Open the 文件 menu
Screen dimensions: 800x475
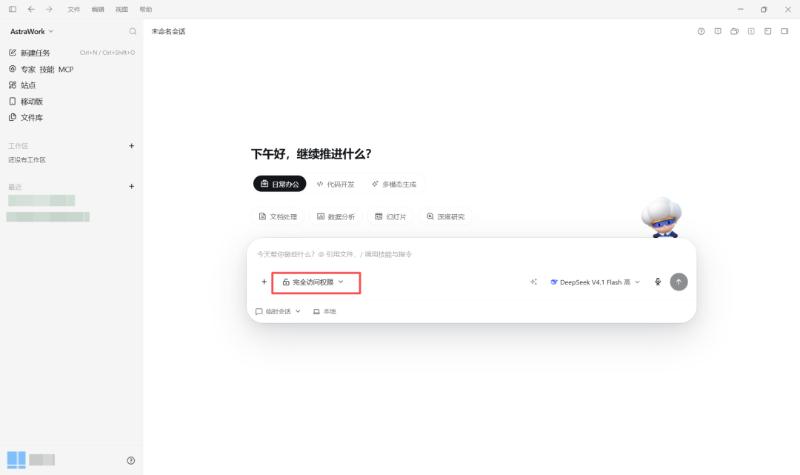(74, 9)
